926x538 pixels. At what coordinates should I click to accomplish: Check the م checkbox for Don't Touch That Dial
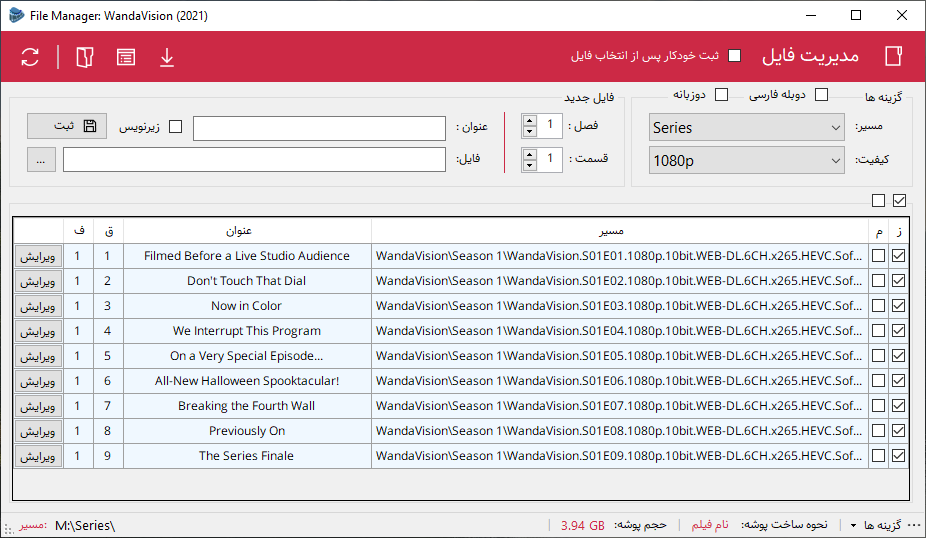coord(879,281)
